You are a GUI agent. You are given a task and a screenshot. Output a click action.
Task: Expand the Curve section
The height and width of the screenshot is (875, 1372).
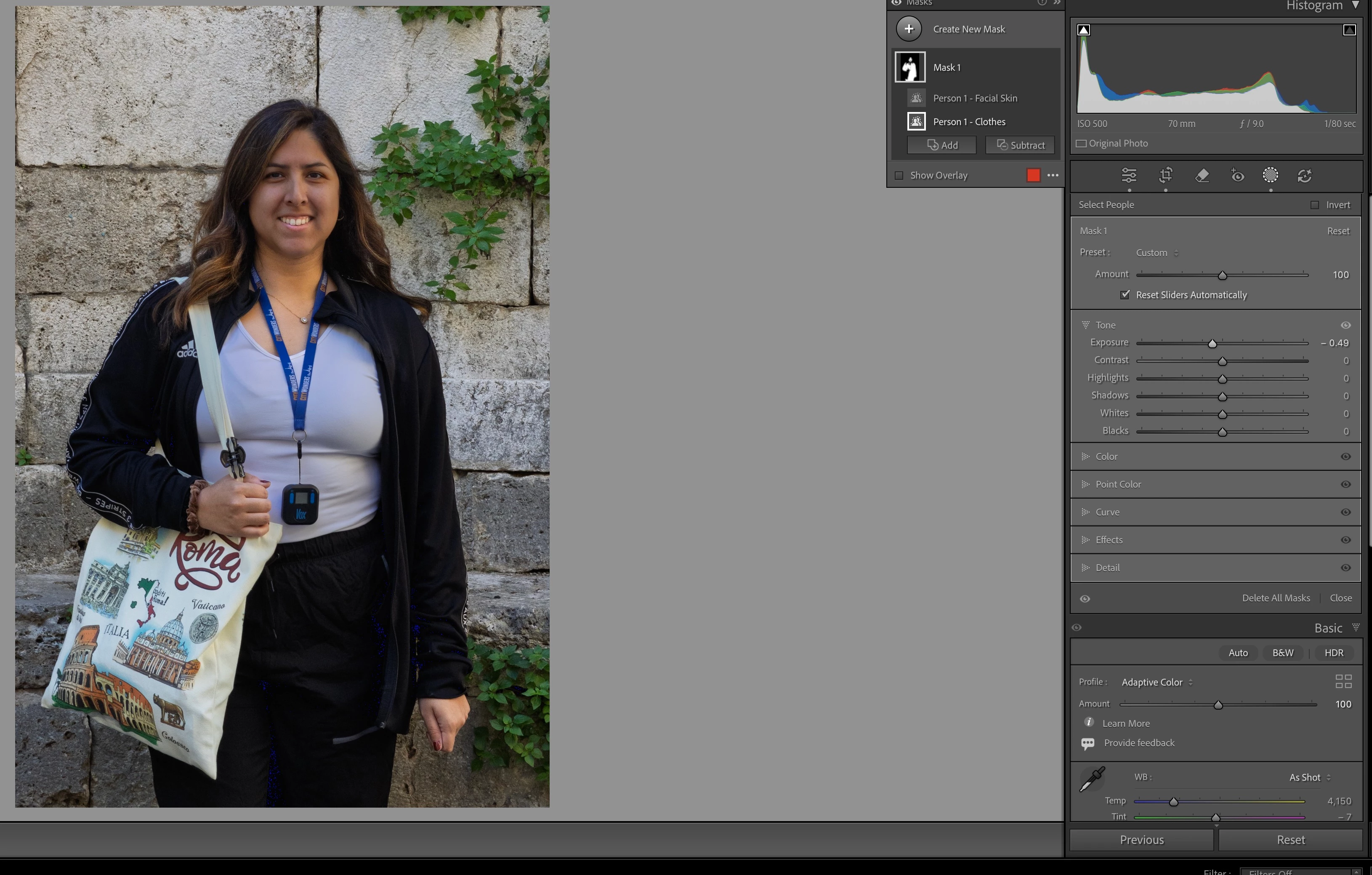tap(1085, 512)
